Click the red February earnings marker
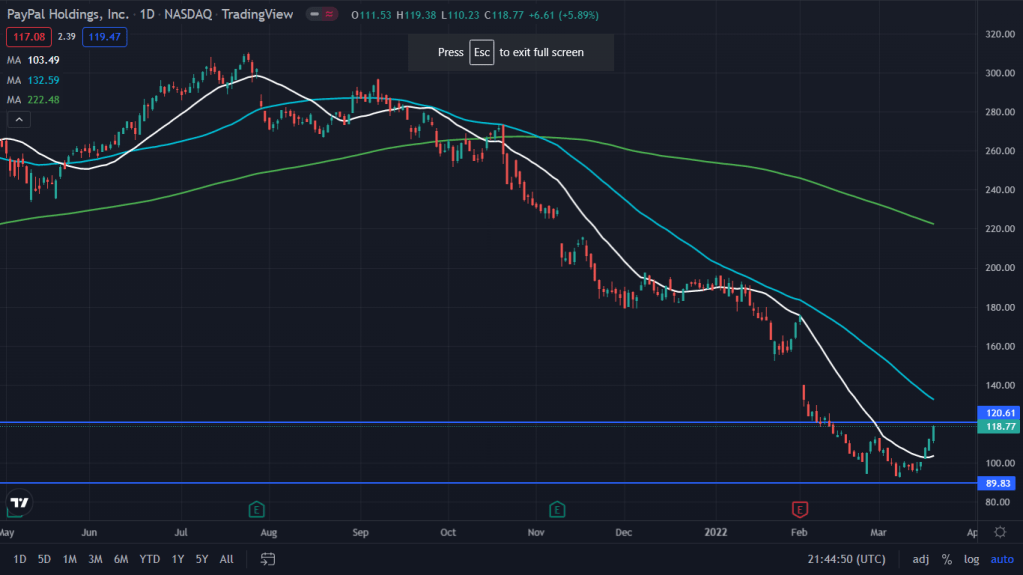 coord(799,509)
